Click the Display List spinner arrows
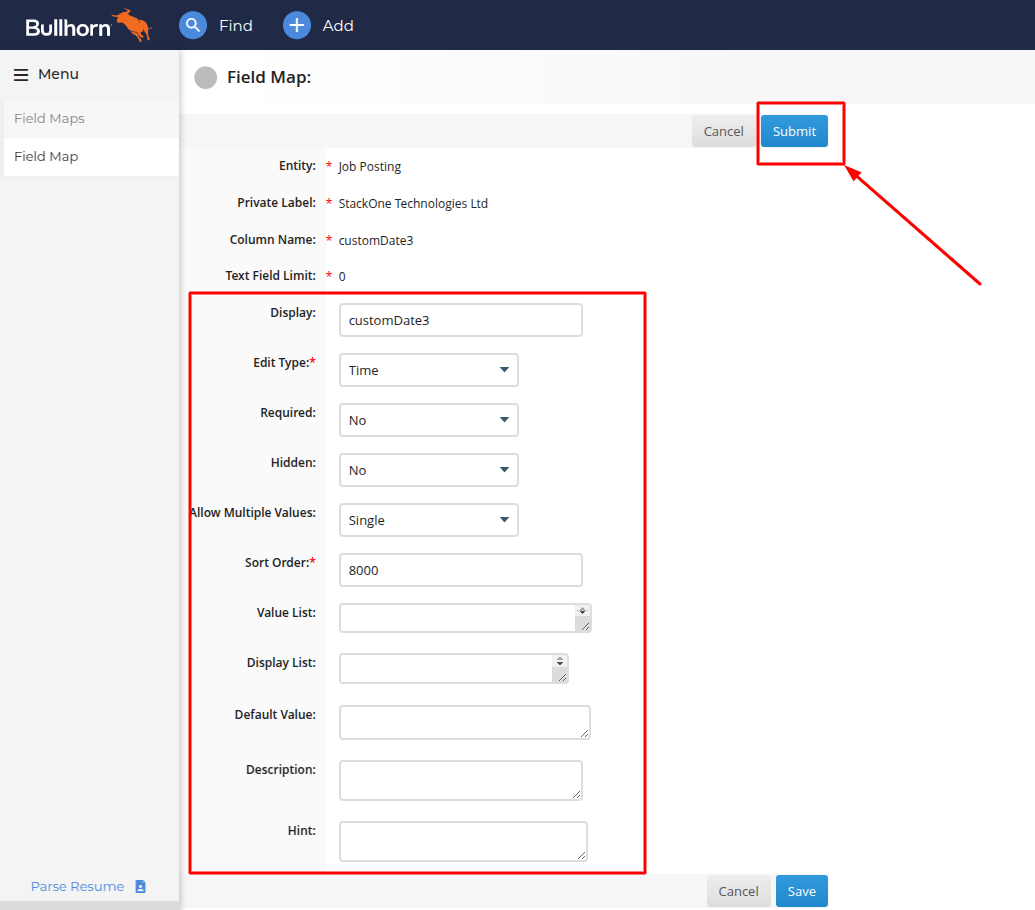Viewport: 1035px width, 910px height. [560, 661]
